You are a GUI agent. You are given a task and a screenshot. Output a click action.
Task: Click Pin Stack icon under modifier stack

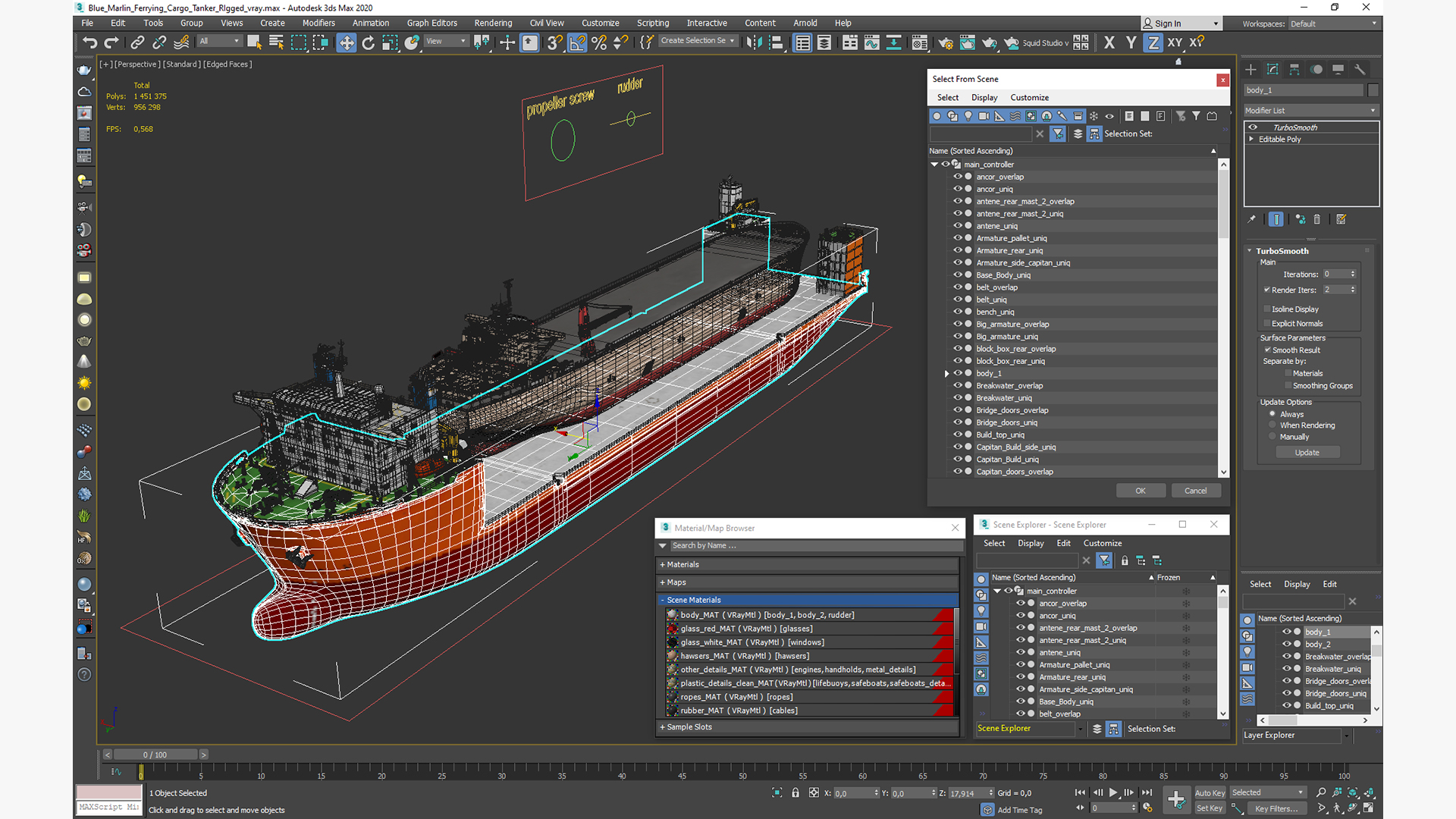[x=1252, y=219]
